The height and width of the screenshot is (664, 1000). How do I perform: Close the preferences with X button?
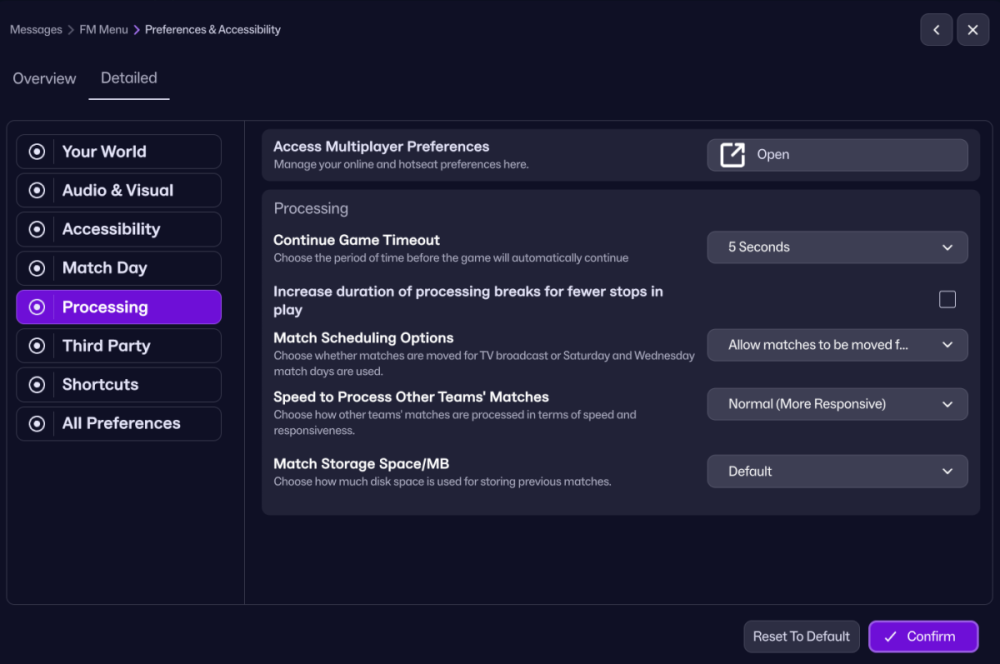[973, 30]
